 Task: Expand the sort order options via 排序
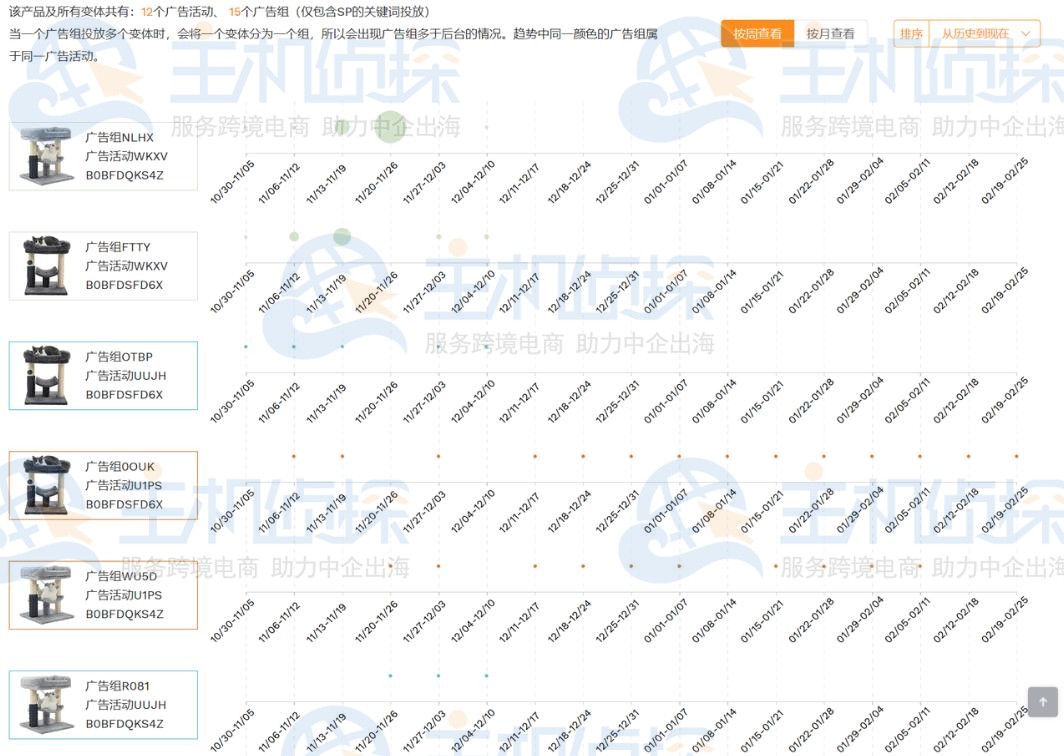point(911,33)
